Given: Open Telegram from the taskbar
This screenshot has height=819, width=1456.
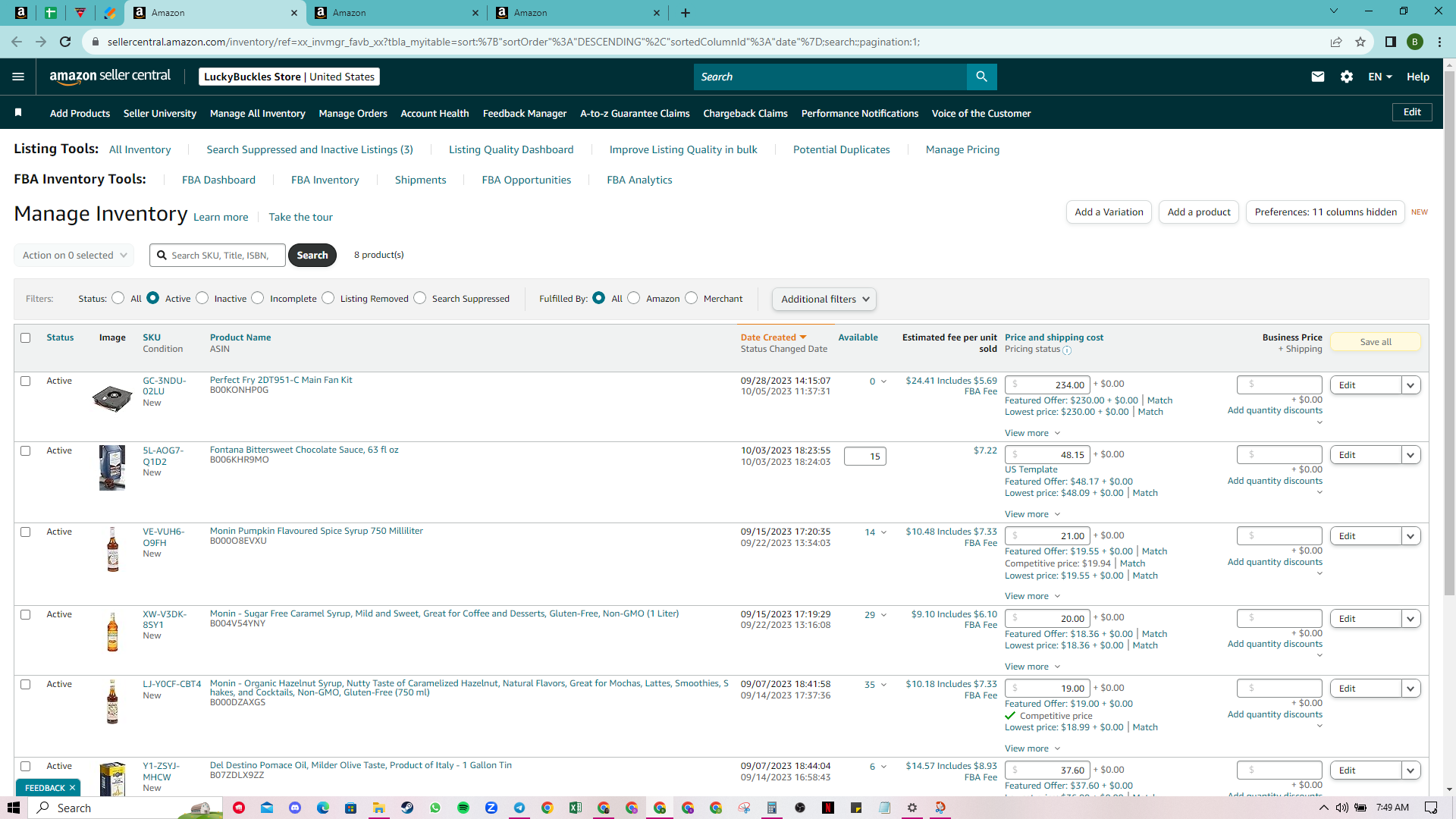Looking at the screenshot, I should tap(519, 808).
